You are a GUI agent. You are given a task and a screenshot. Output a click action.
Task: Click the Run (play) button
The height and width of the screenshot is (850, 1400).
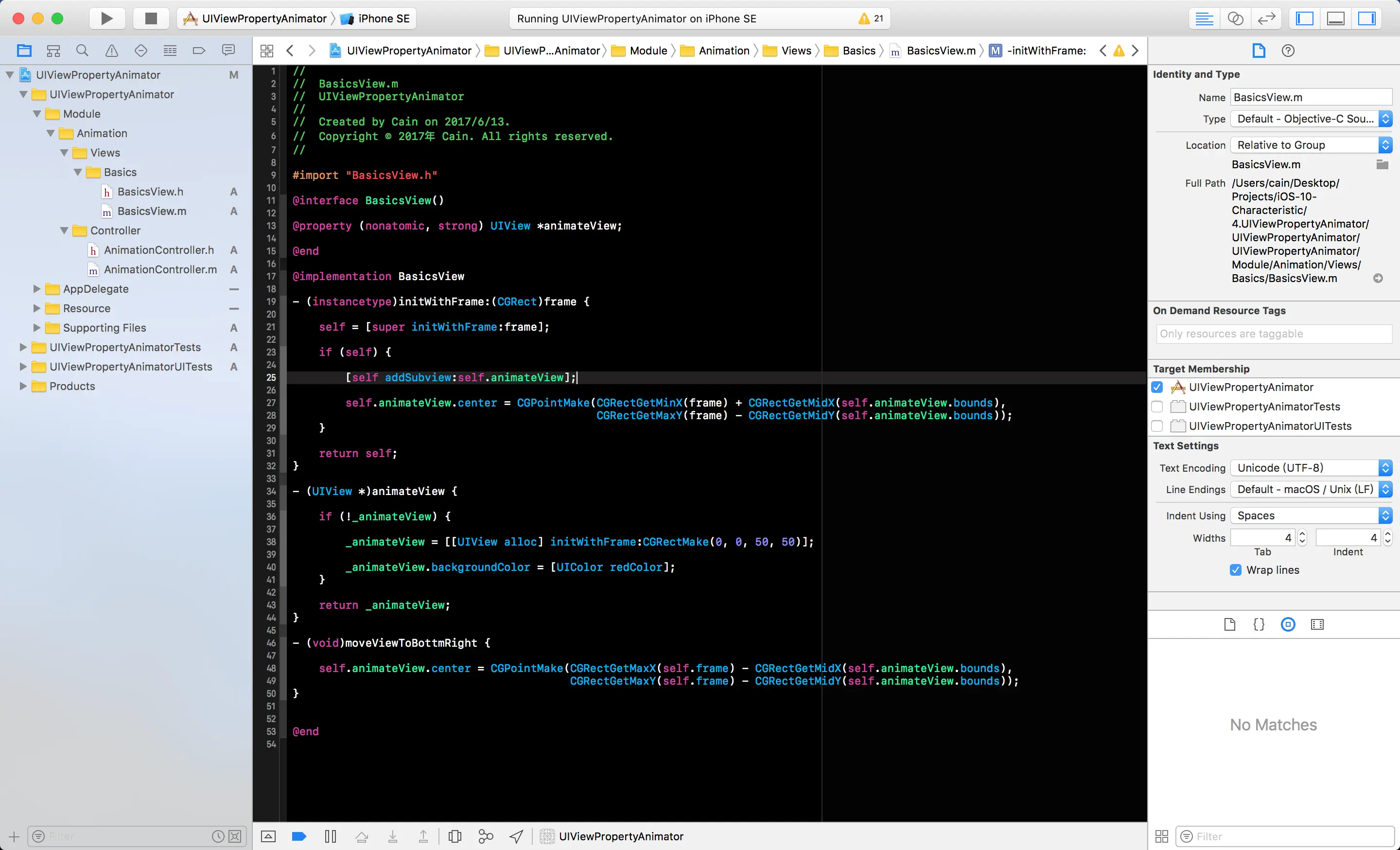[106, 18]
